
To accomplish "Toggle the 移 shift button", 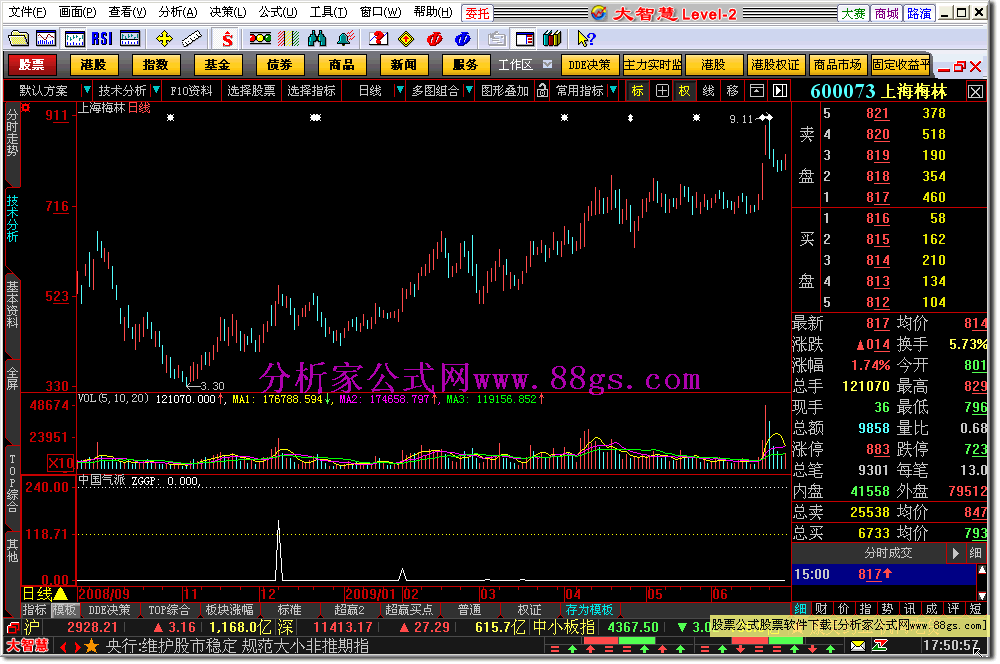I will point(732,91).
